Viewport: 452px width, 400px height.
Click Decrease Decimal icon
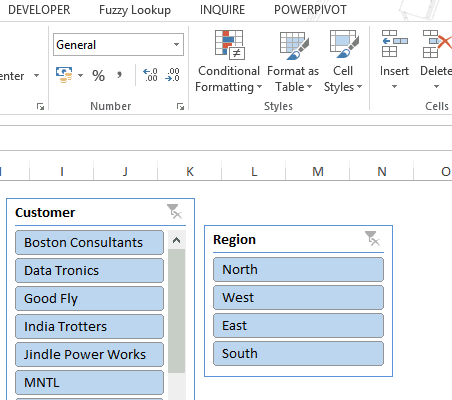click(x=172, y=75)
